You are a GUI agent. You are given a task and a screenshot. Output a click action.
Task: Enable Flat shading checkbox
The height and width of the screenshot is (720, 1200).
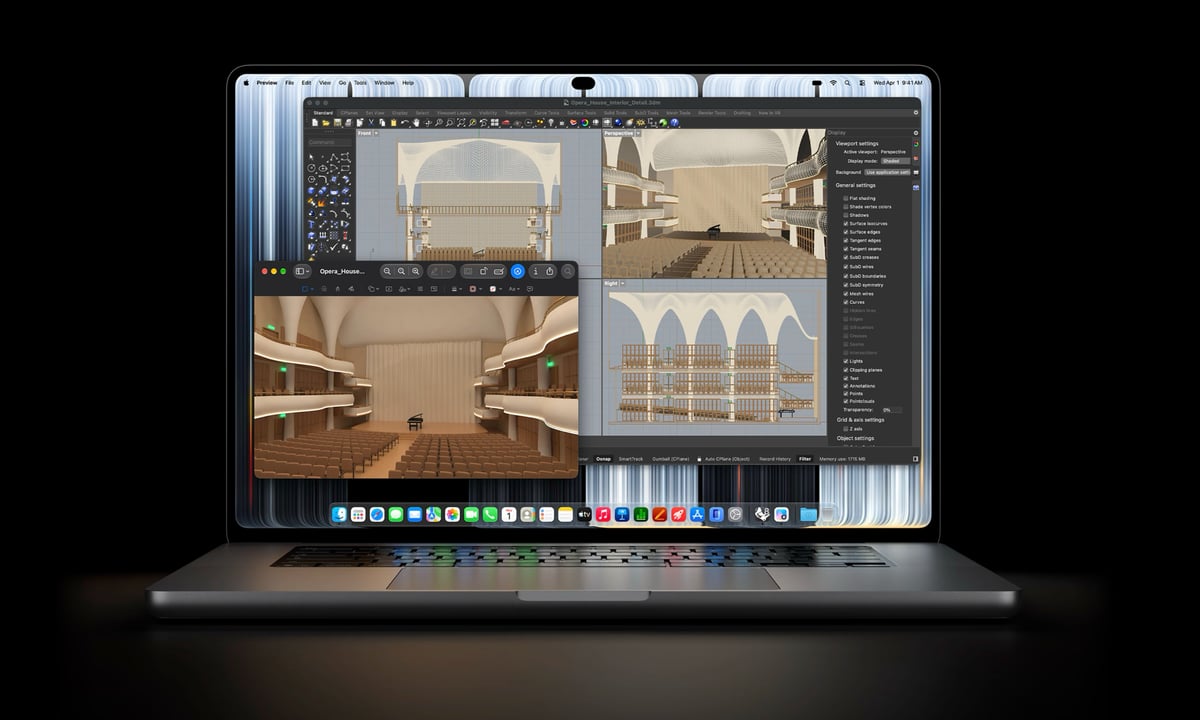click(846, 198)
